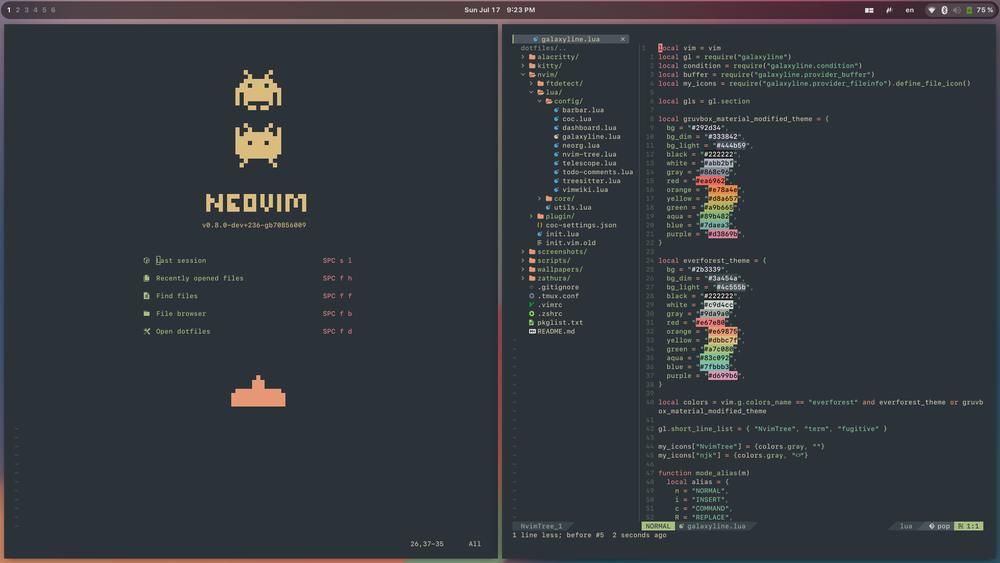Click the 'lua' filetype in statusline

[x=906, y=526]
